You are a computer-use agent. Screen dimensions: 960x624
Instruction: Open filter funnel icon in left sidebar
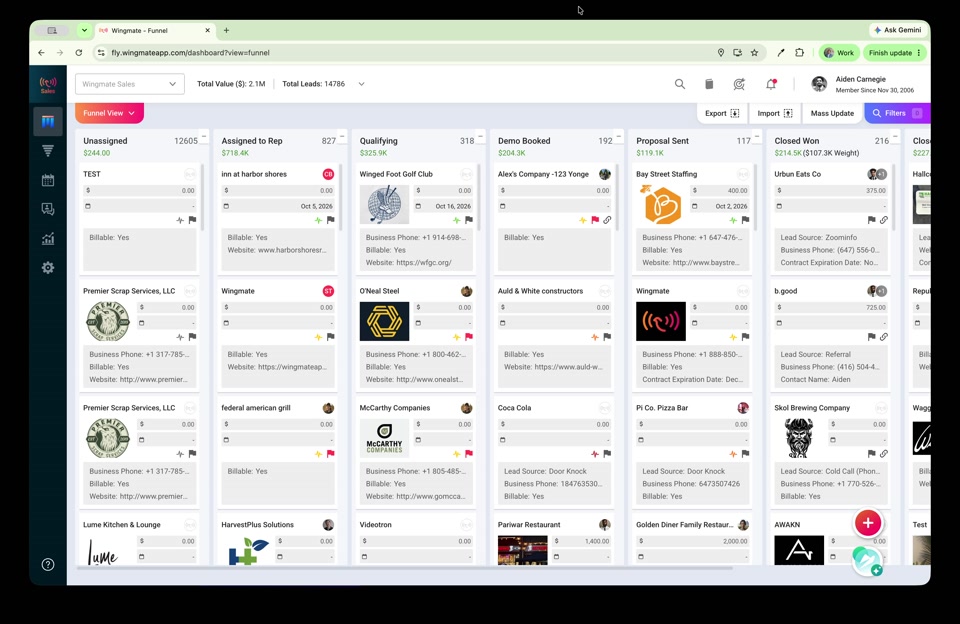click(x=48, y=151)
